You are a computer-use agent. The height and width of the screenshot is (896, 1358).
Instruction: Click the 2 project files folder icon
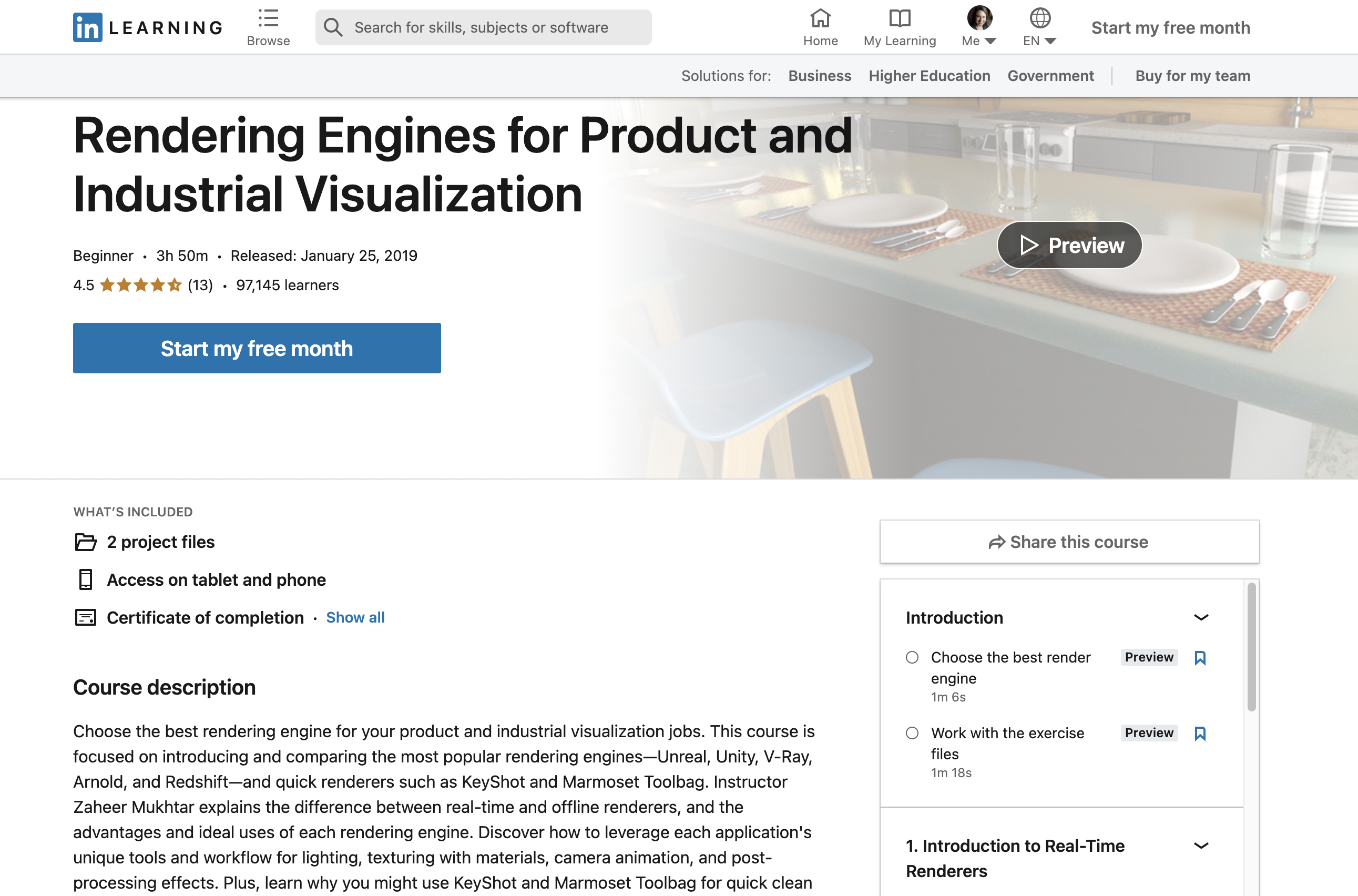pos(86,542)
